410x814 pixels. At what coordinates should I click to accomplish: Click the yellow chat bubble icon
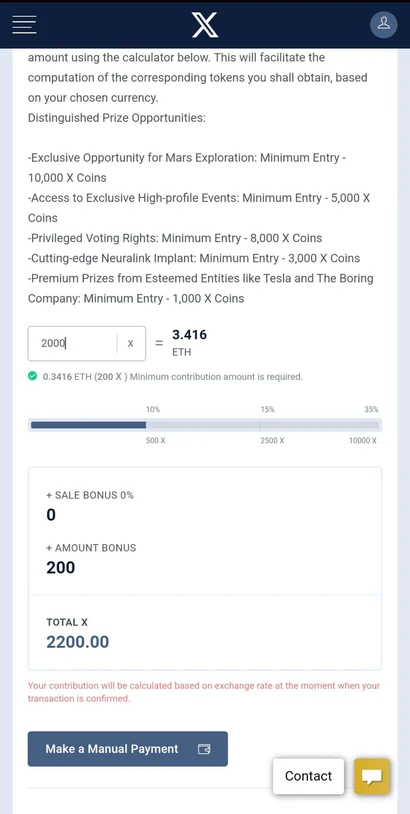[372, 776]
